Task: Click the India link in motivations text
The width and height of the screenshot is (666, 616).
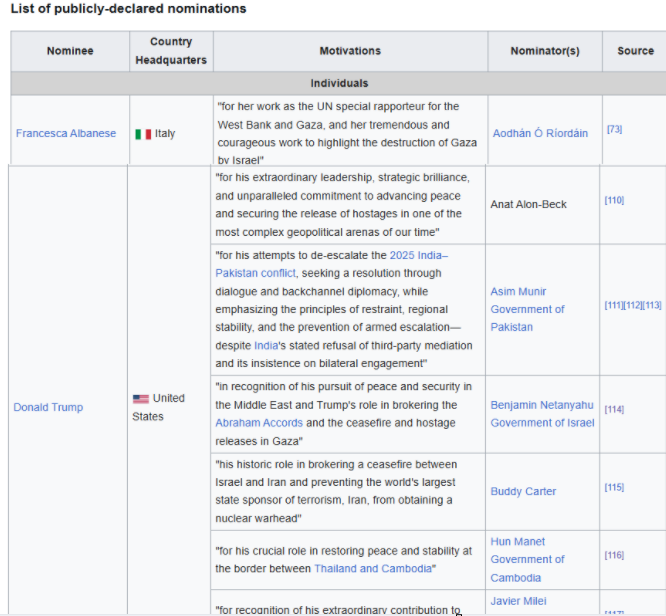Action: [266, 345]
